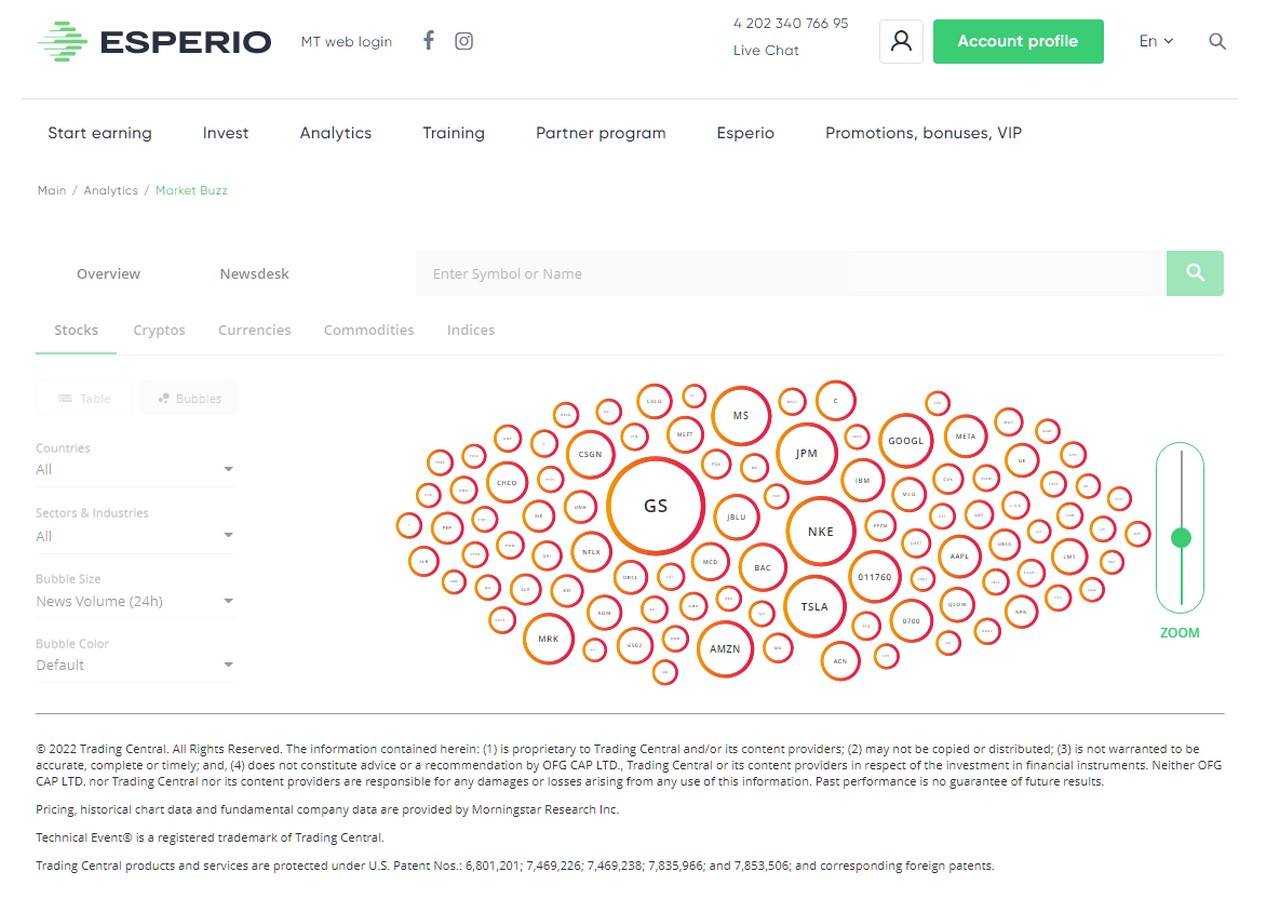The image size is (1280, 899).
Task: Switch to the Cryptos tab
Action: [x=159, y=330]
